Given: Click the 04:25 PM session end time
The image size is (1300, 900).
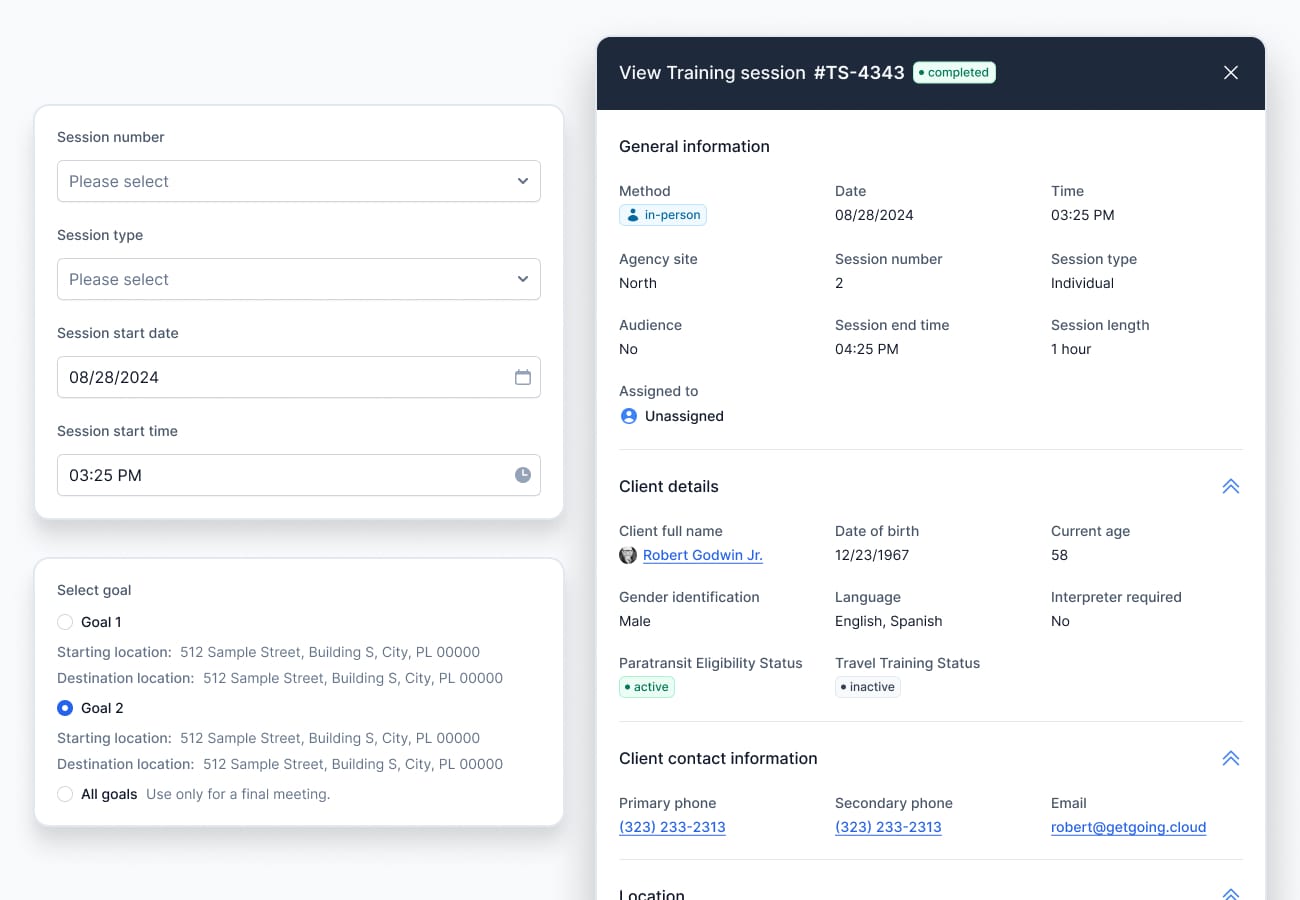Looking at the screenshot, I should (x=867, y=349).
